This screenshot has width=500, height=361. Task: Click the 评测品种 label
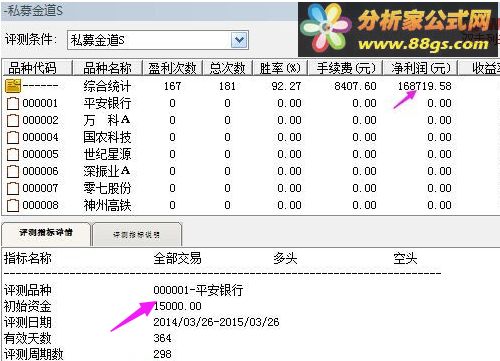28,290
